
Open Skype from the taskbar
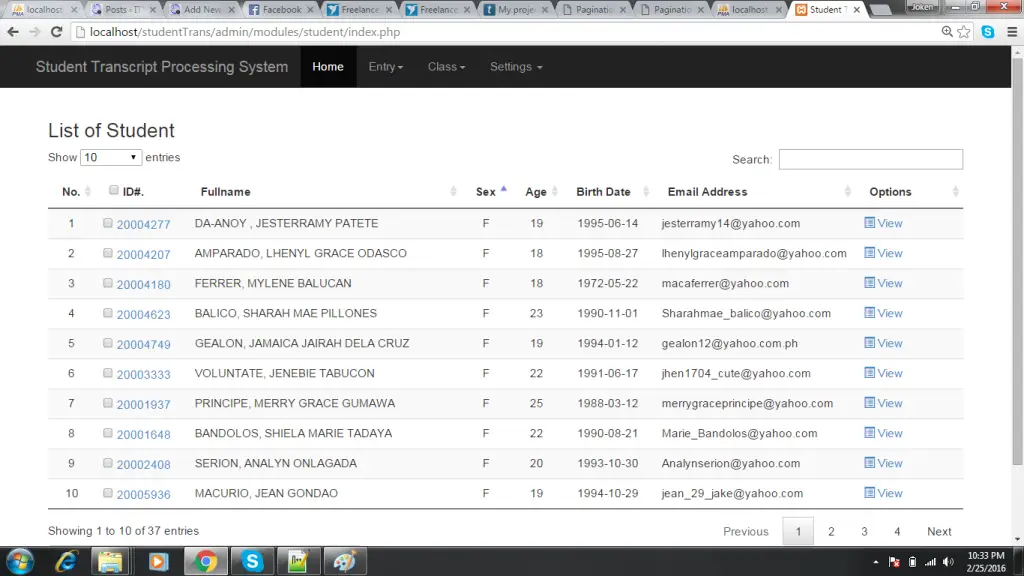click(252, 561)
